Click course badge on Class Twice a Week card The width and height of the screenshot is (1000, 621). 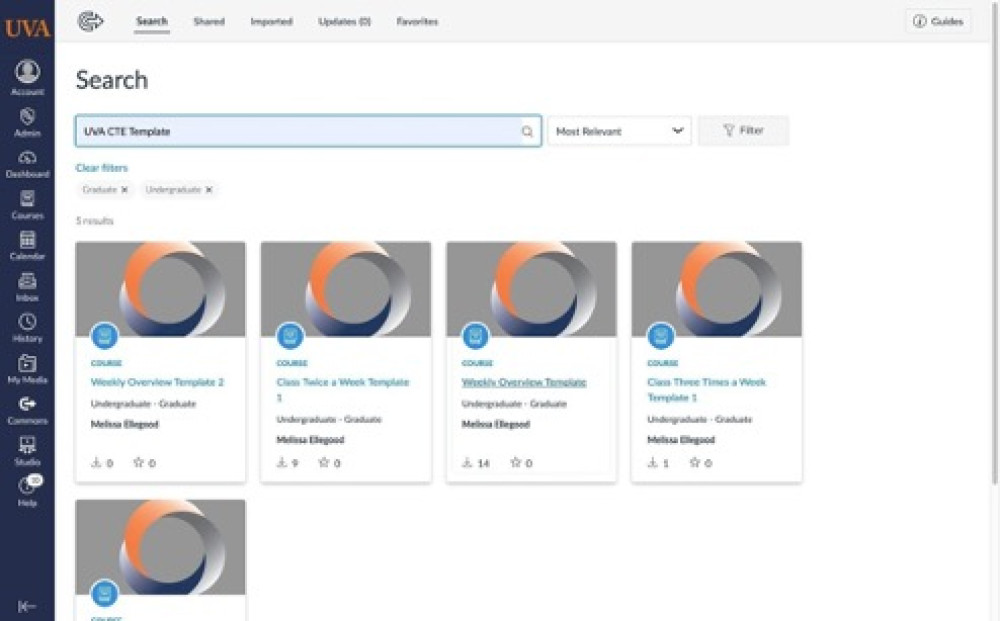tap(290, 335)
